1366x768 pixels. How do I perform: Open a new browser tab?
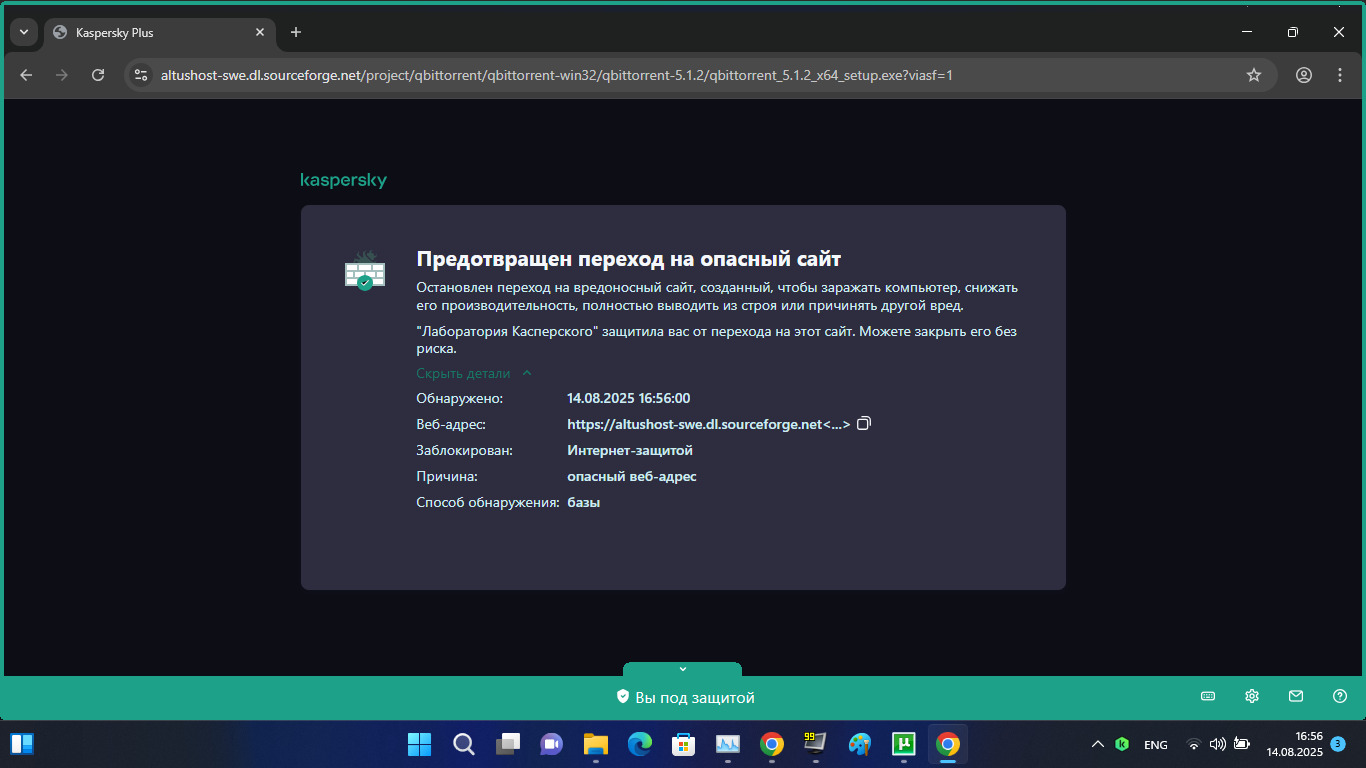pyautogui.click(x=295, y=32)
